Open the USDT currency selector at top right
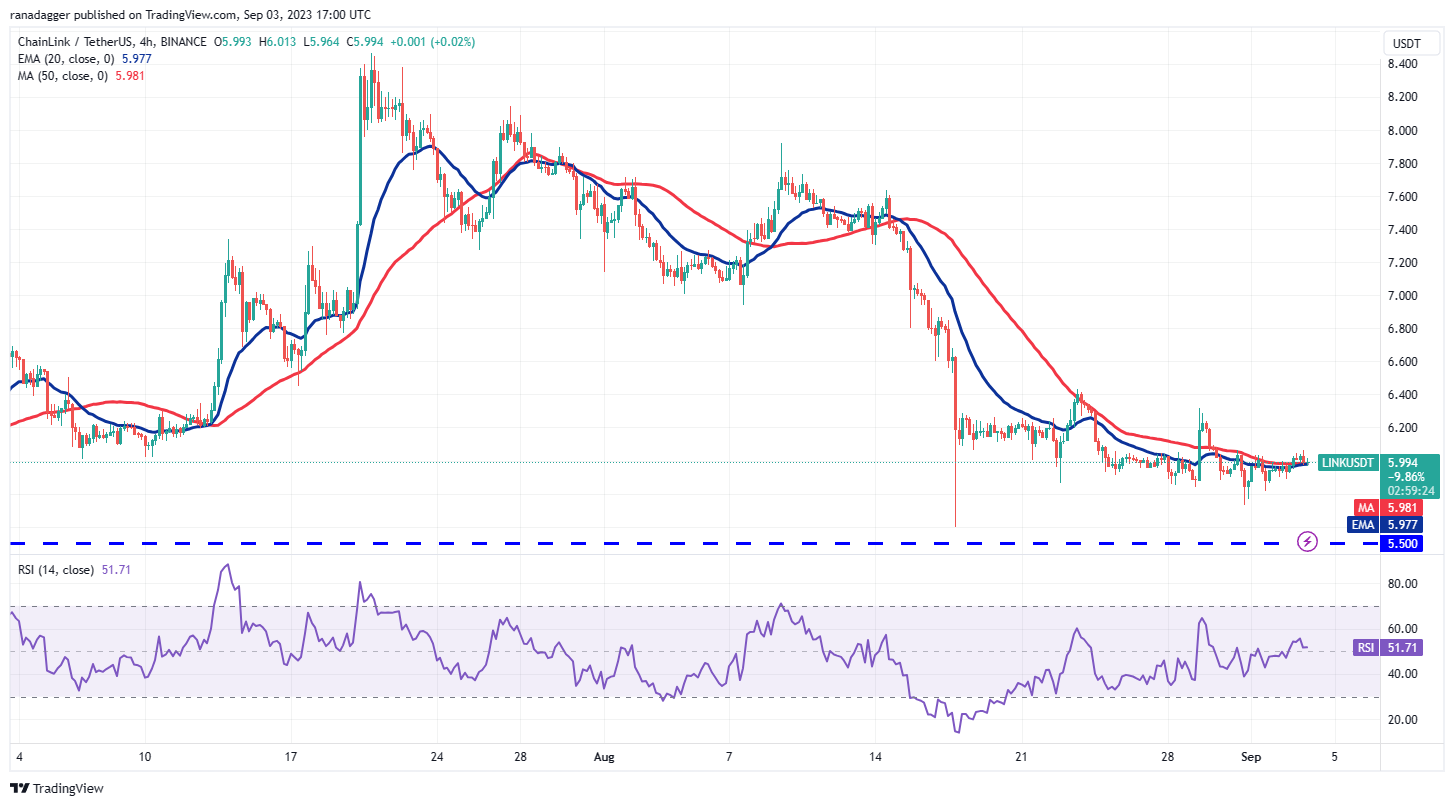The width and height of the screenshot is (1454, 806). [x=1408, y=43]
